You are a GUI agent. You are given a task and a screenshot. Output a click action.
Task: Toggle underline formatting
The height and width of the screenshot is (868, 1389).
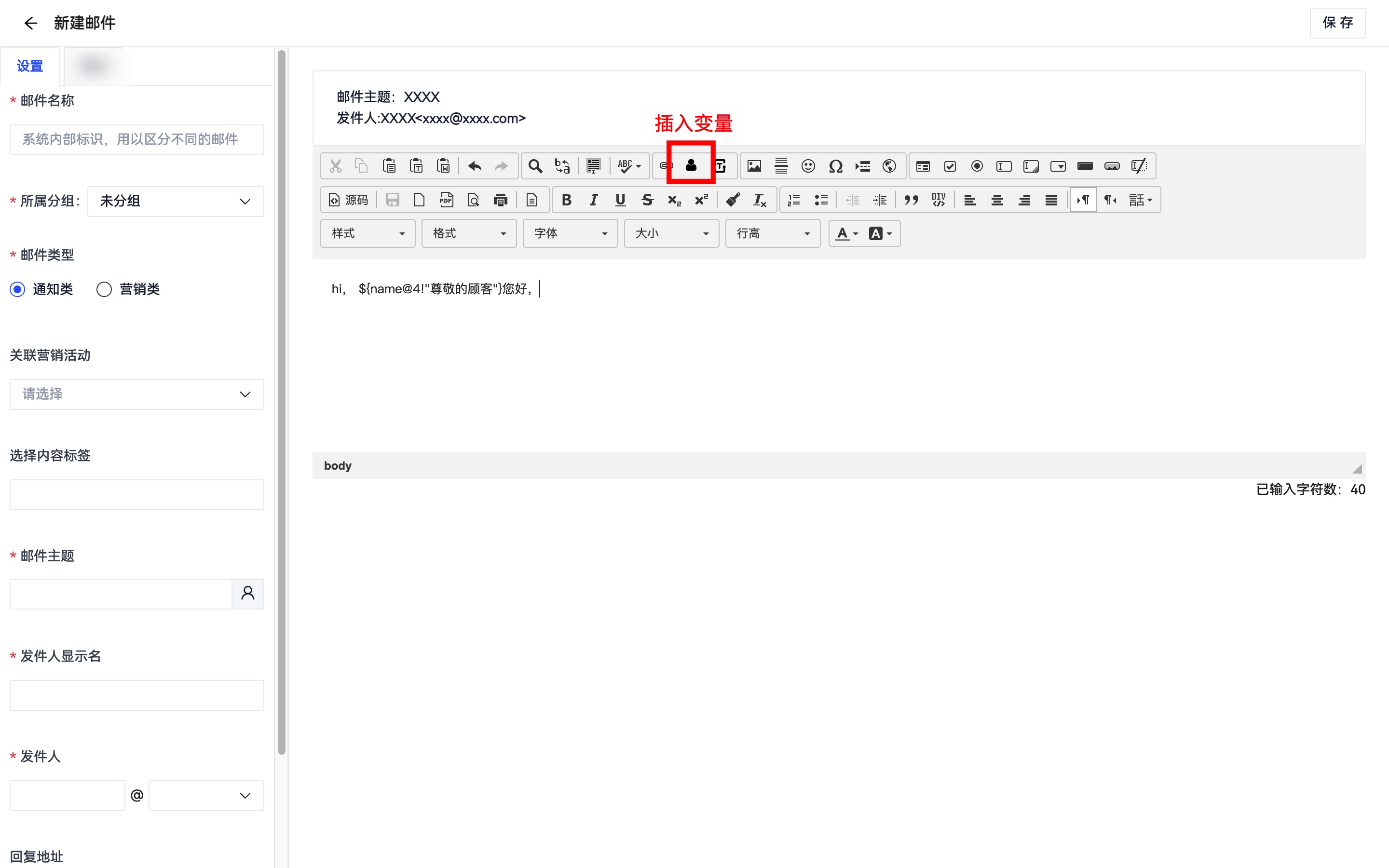[620, 200]
